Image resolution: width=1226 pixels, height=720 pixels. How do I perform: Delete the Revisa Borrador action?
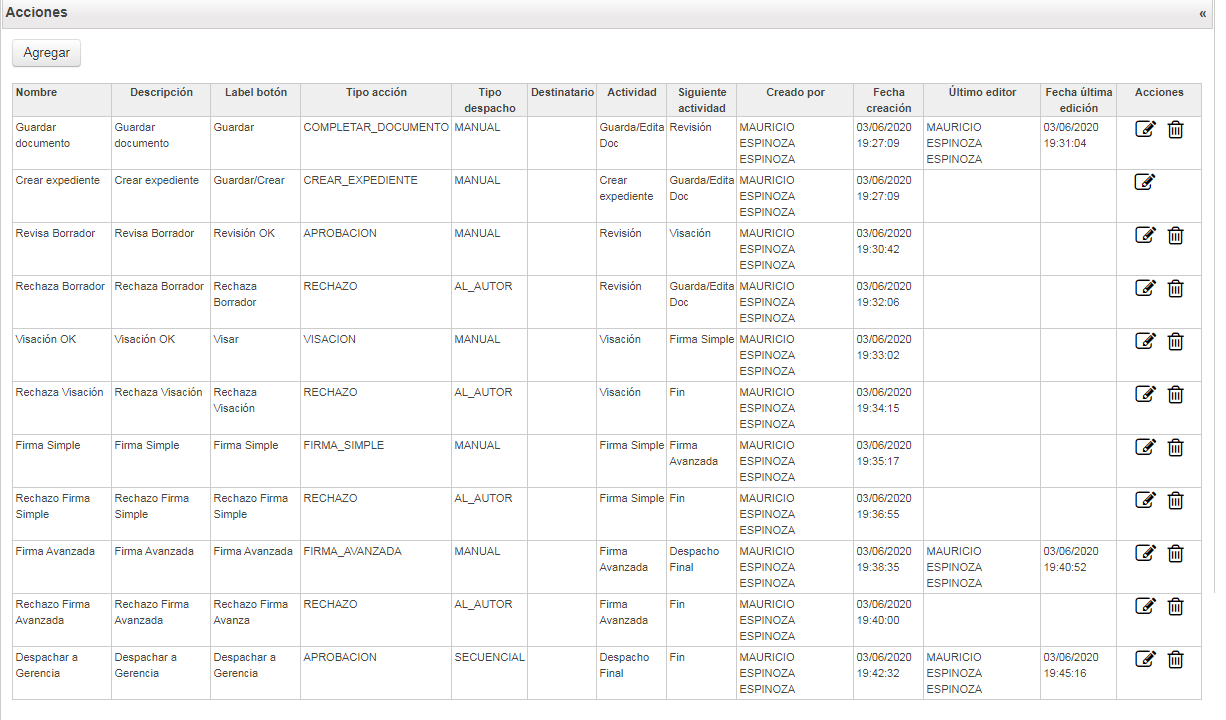tap(1176, 235)
